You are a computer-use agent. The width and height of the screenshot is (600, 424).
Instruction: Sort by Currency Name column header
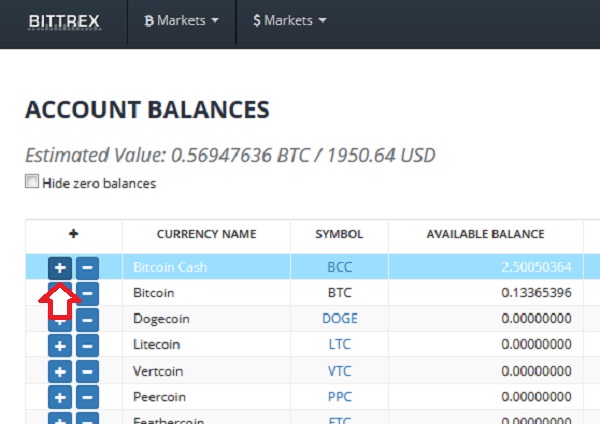206,234
